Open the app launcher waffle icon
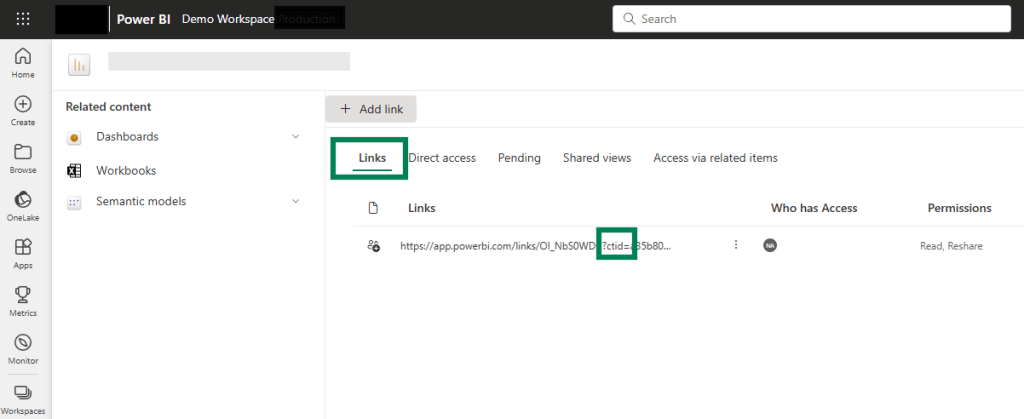 (x=23, y=19)
